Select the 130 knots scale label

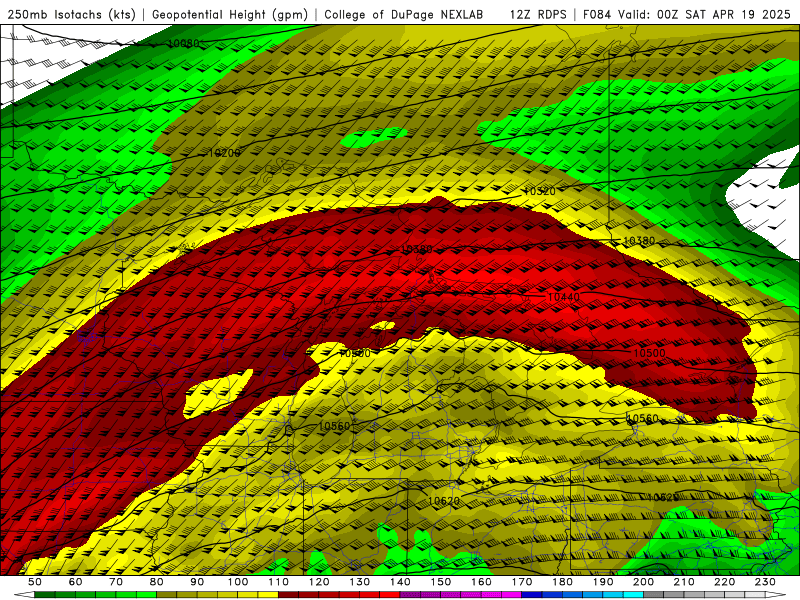[x=360, y=582]
